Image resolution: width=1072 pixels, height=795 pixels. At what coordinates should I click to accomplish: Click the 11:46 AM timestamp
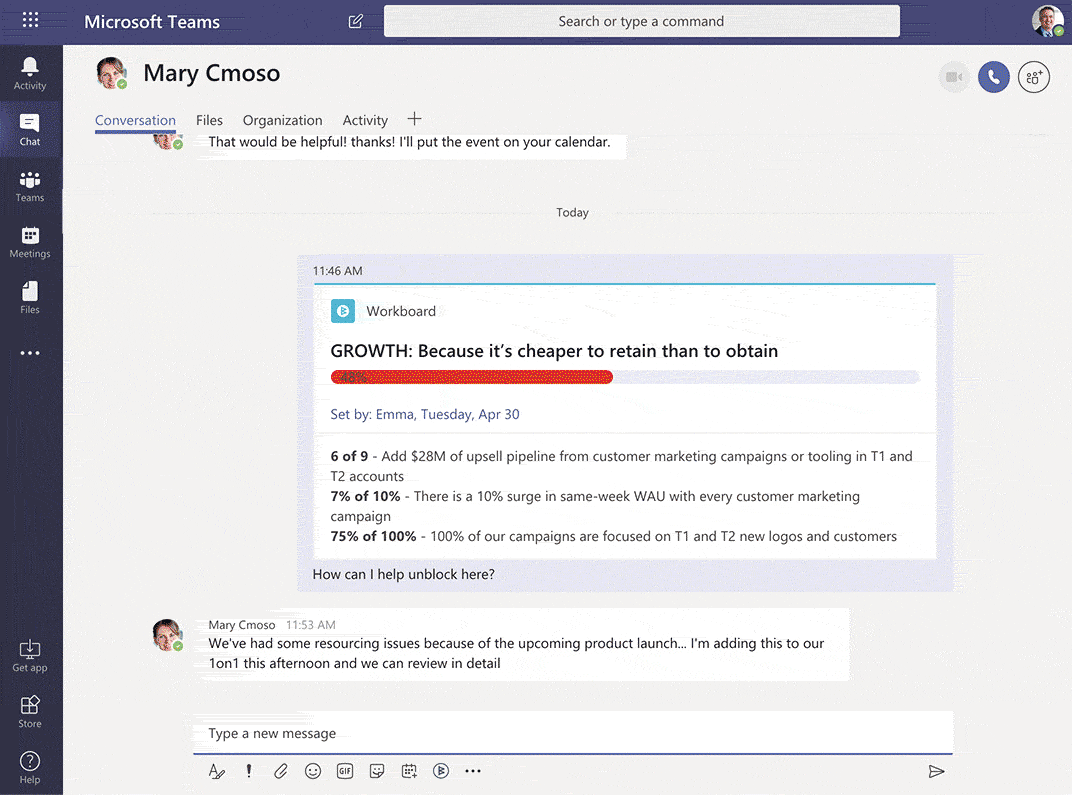pos(338,271)
